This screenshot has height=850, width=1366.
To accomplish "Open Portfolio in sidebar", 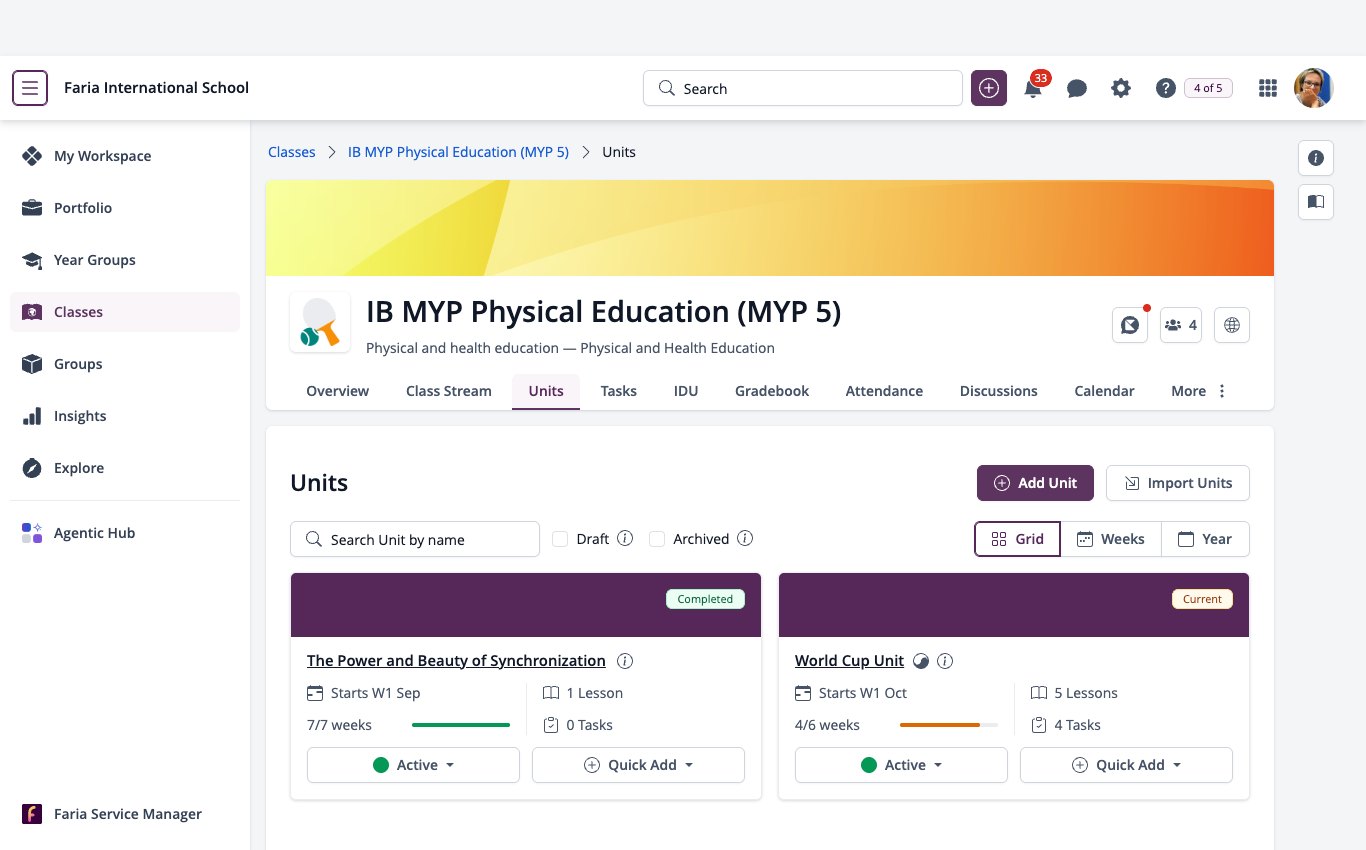I will (x=125, y=208).
